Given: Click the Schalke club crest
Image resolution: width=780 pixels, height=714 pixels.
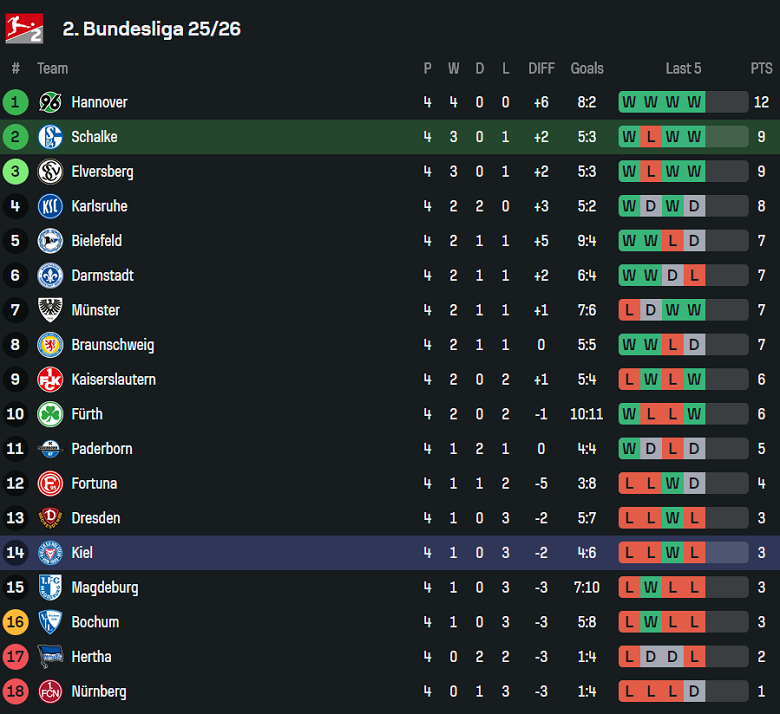Looking at the screenshot, I should pyautogui.click(x=50, y=137).
